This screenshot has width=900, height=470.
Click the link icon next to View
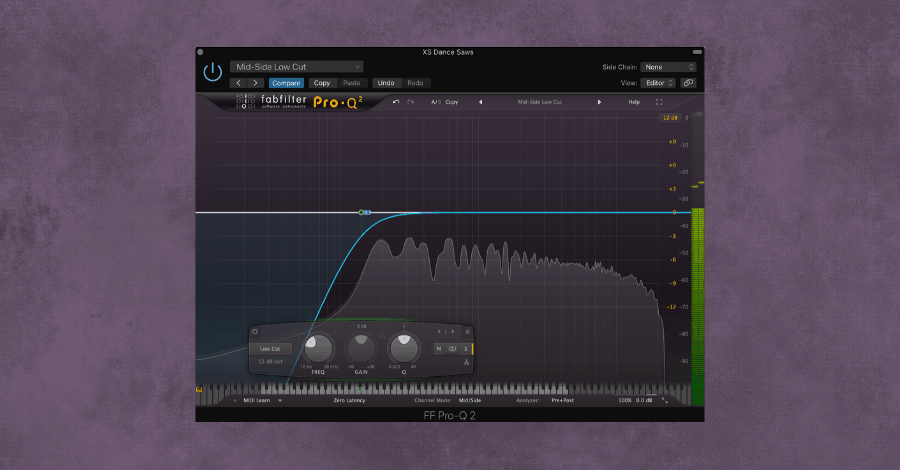coord(688,83)
